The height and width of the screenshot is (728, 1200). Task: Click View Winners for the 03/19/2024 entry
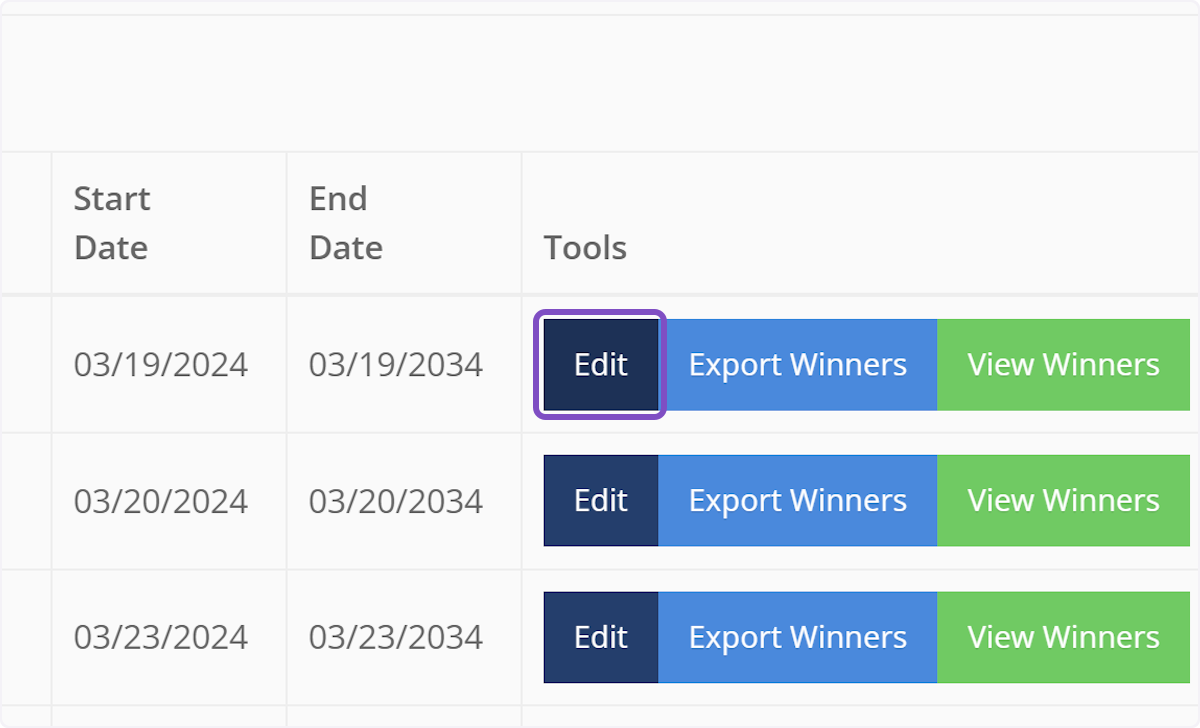click(x=1063, y=364)
